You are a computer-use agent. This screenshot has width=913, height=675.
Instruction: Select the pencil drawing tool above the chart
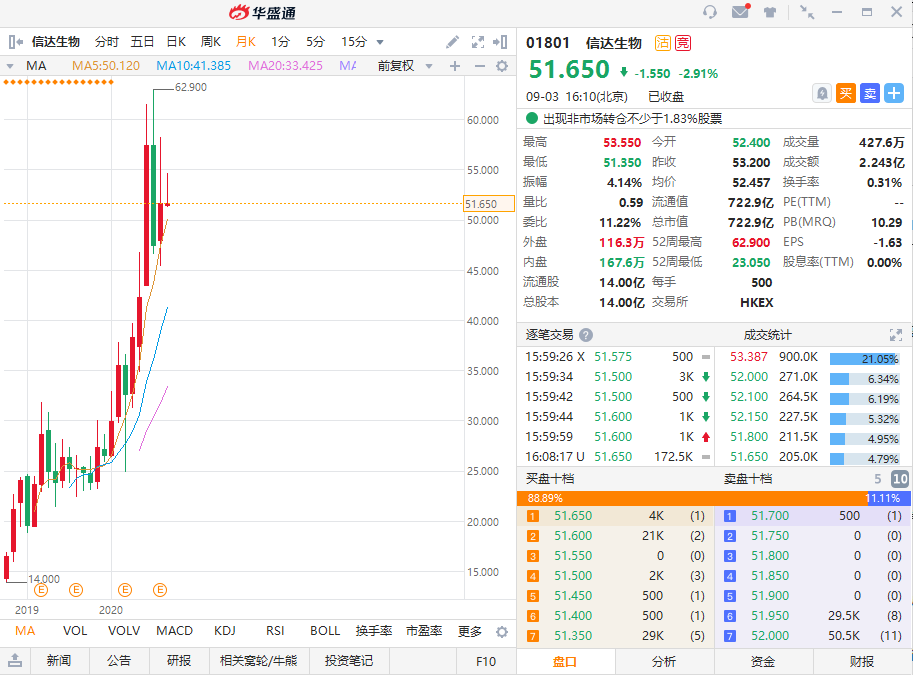pos(453,42)
